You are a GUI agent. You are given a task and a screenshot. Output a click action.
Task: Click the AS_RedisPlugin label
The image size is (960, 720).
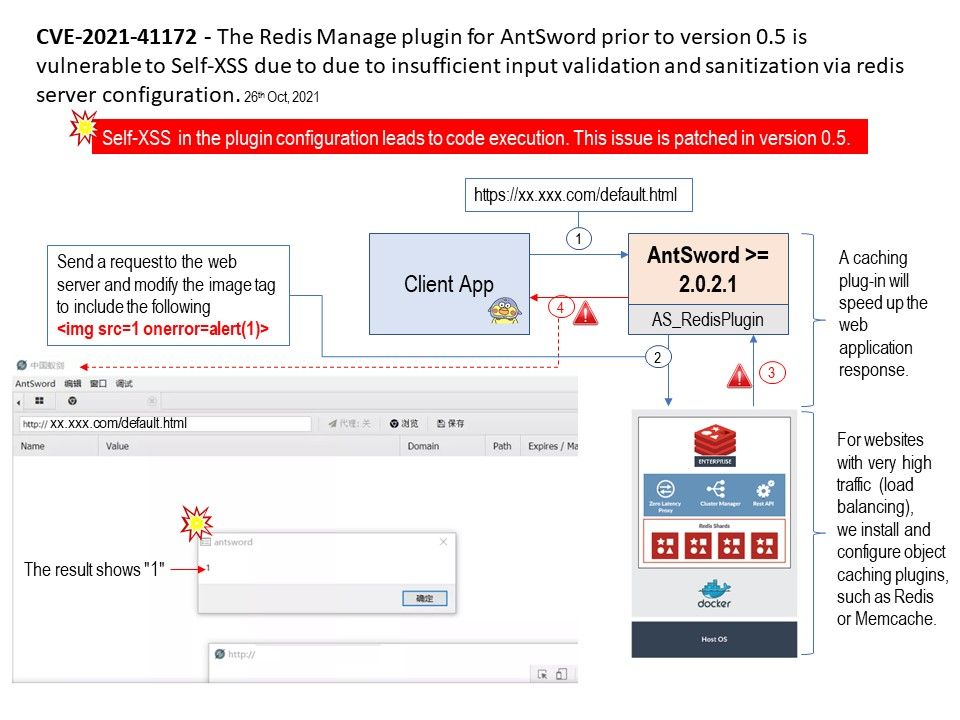coord(708,319)
